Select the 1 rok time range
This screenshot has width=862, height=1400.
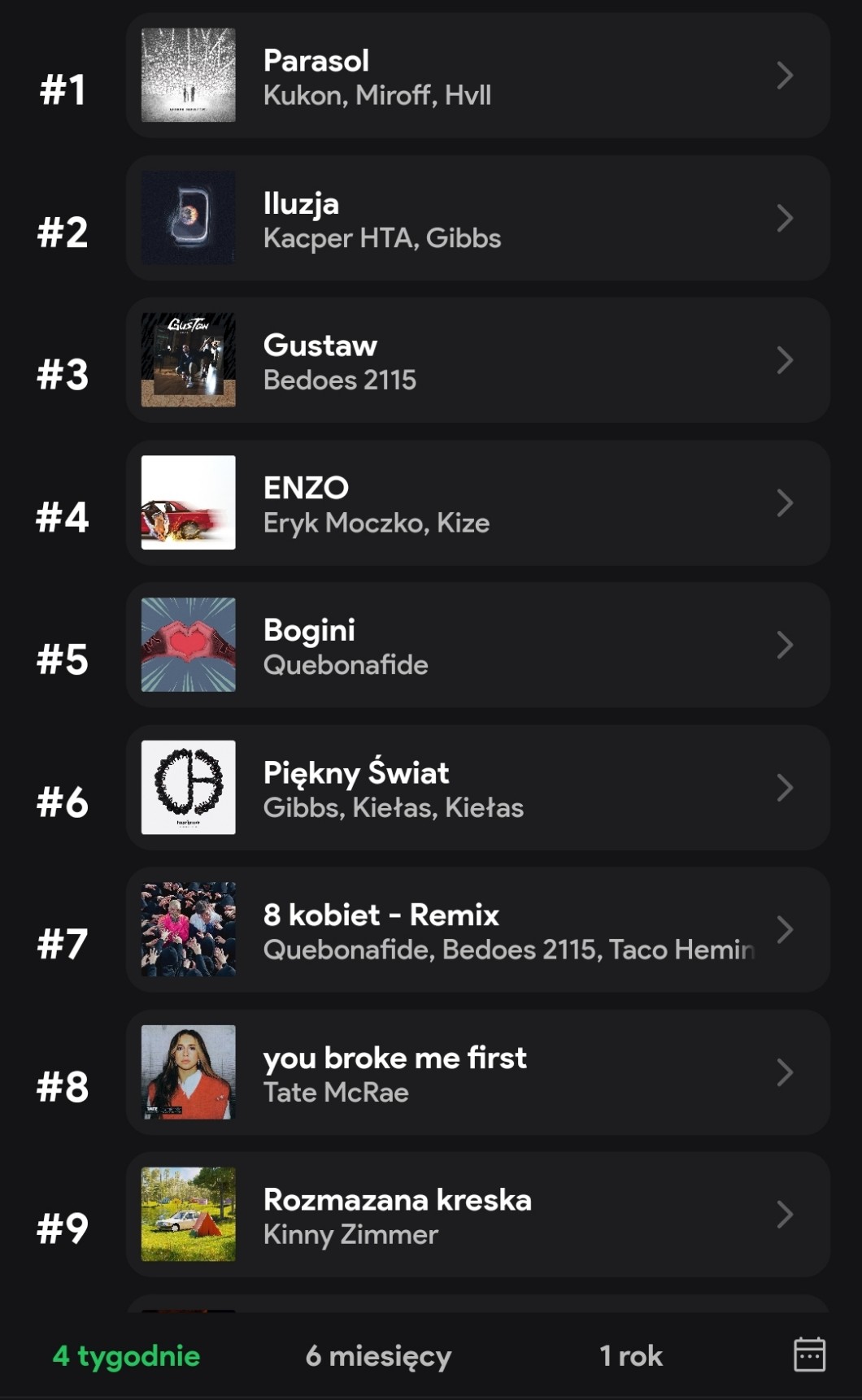coord(630,1355)
